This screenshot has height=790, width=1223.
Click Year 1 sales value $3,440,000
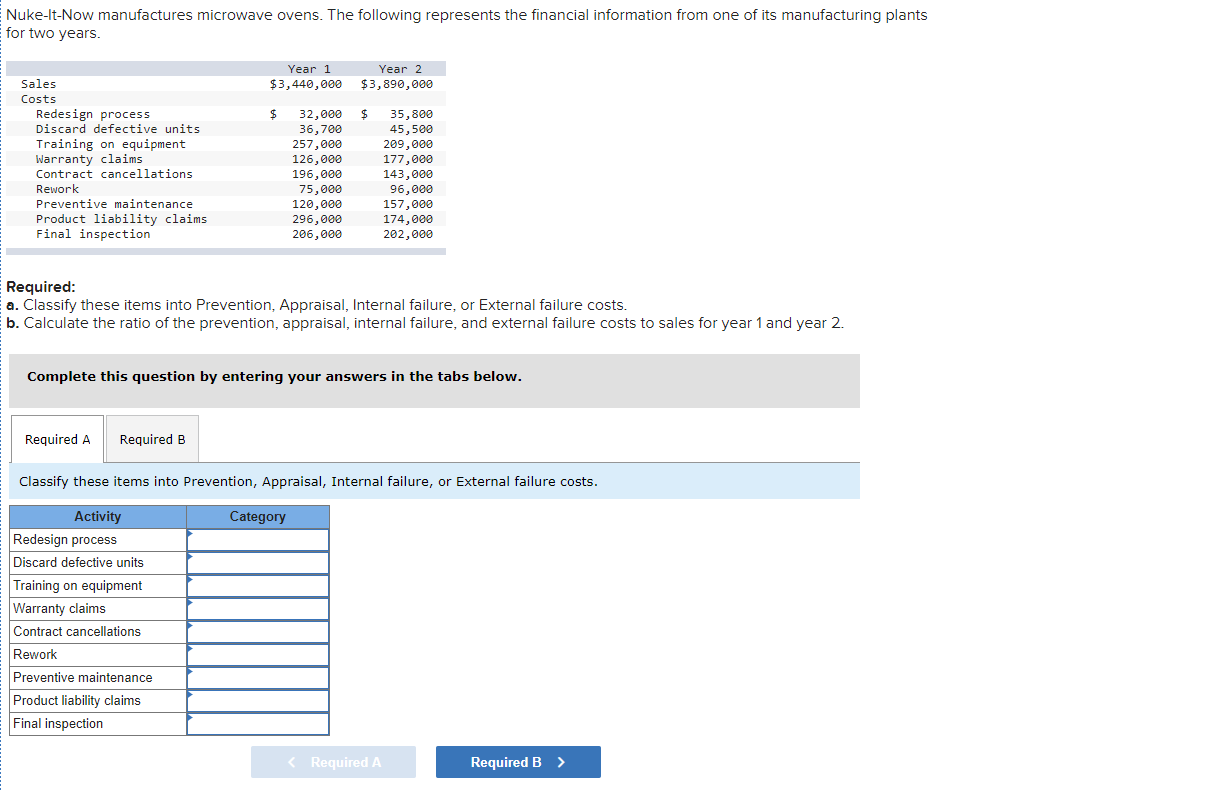(x=306, y=84)
